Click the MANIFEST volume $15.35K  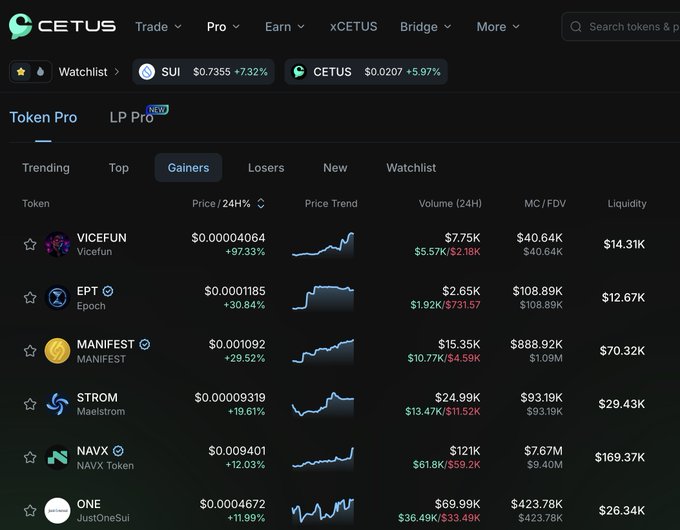pos(459,344)
